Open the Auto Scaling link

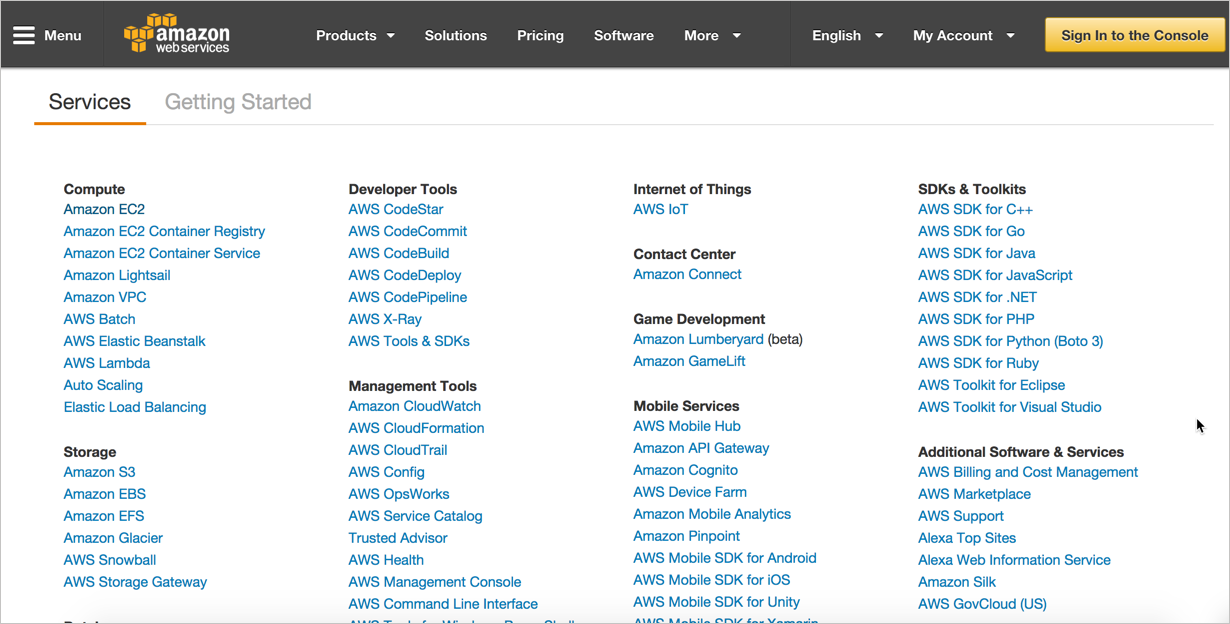coord(103,385)
